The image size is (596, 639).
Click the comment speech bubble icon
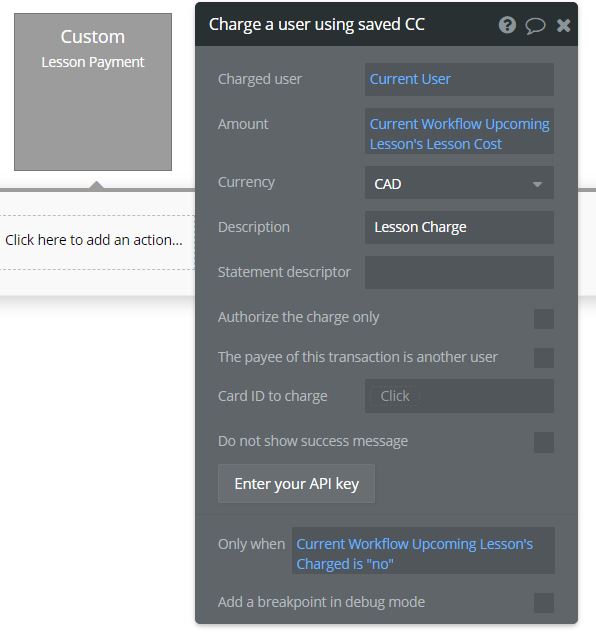coord(535,26)
